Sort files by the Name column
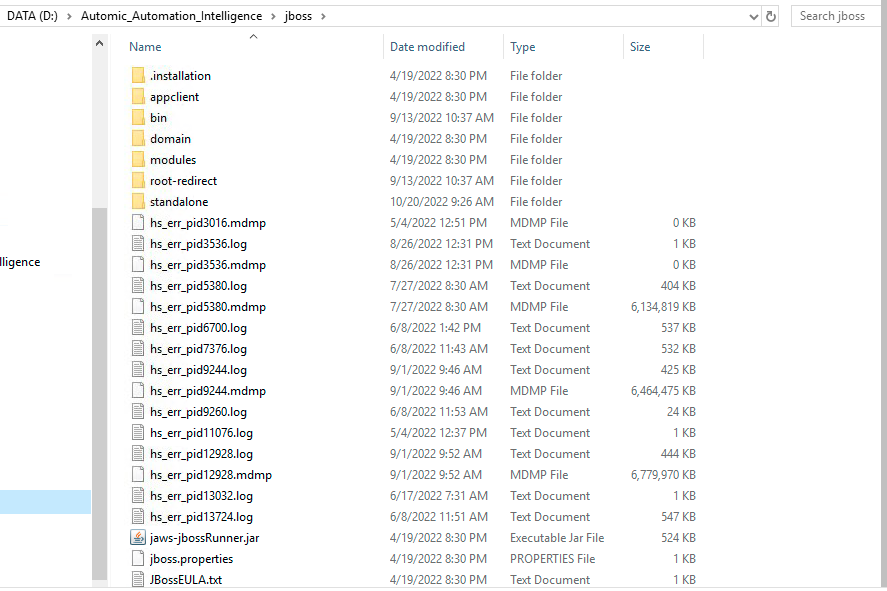Viewport: 887px width, 591px height. [x=145, y=47]
